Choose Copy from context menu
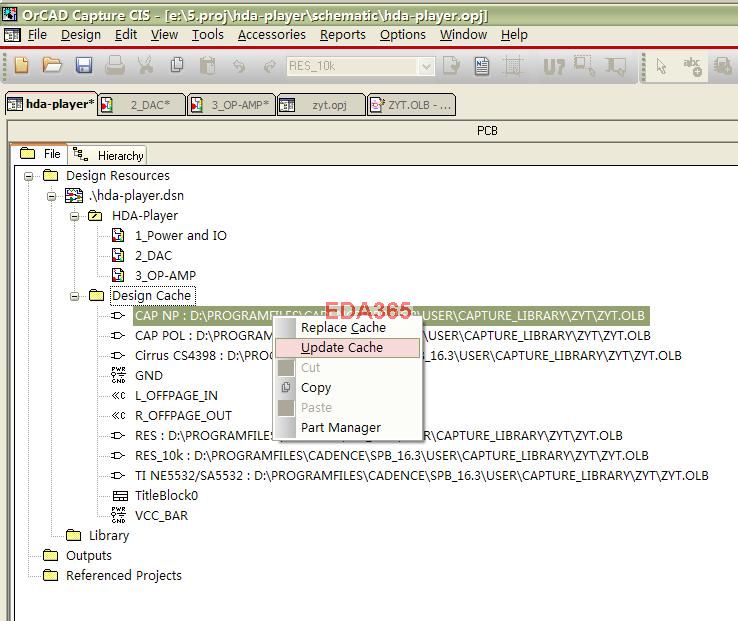This screenshot has height=621, width=738. [x=316, y=388]
